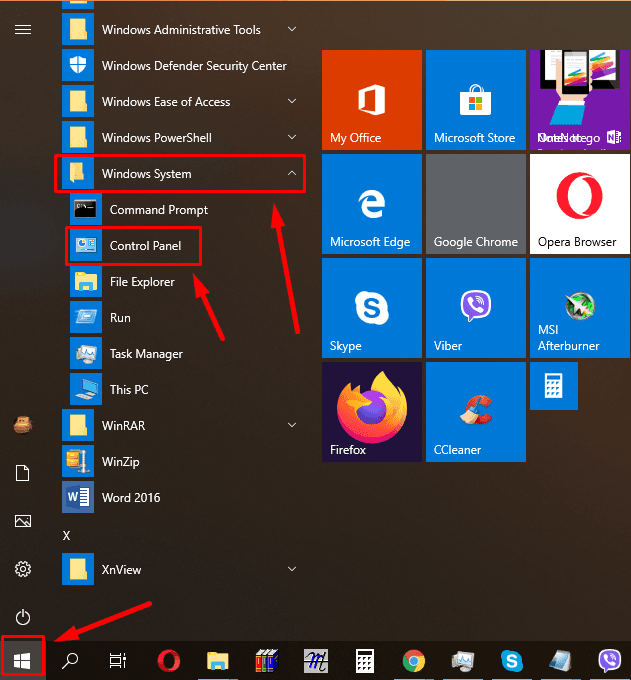Expand the WinRAR folder chevron
Screen dimensions: 631x680
tap(292, 425)
